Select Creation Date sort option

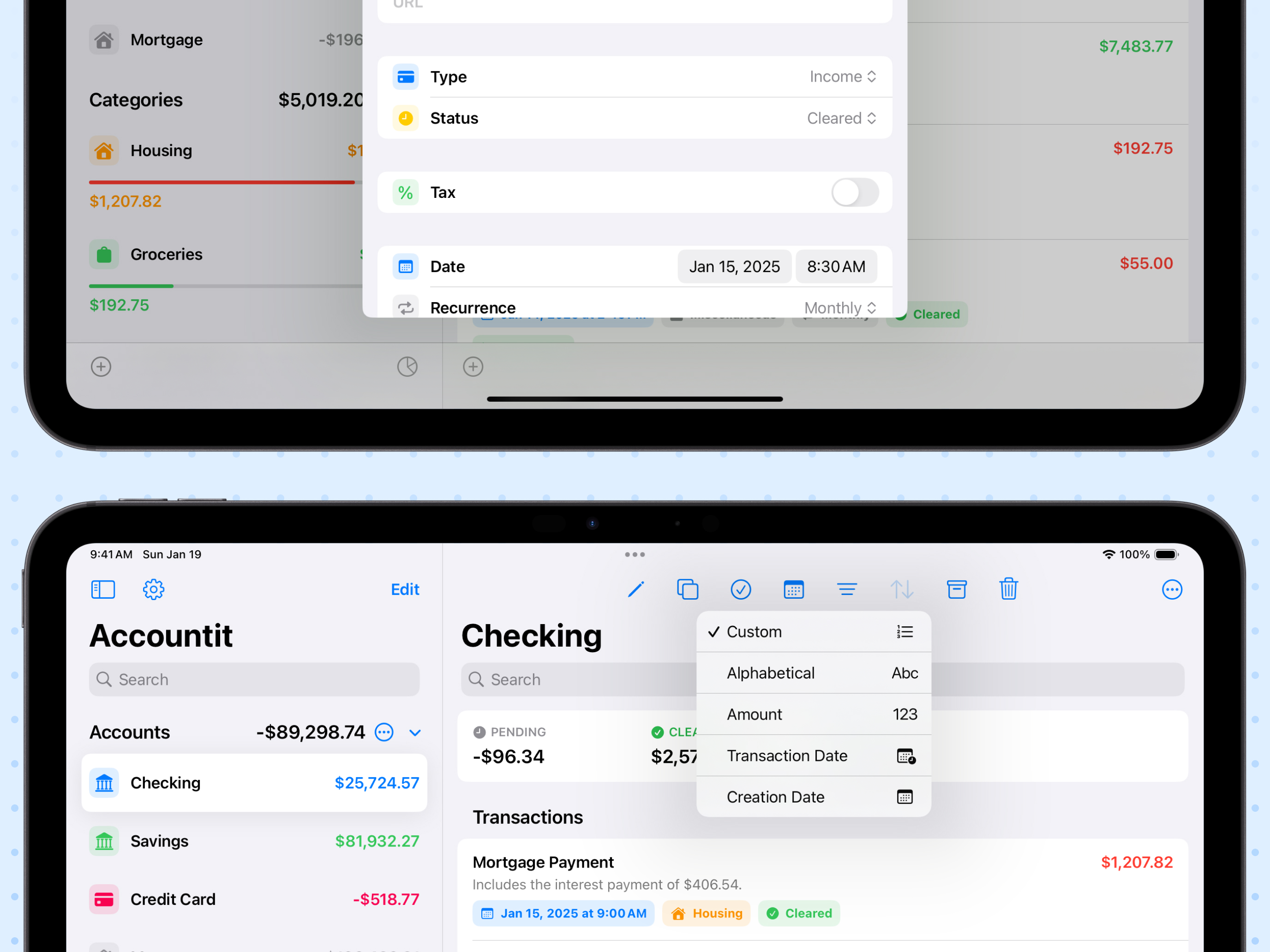[814, 797]
